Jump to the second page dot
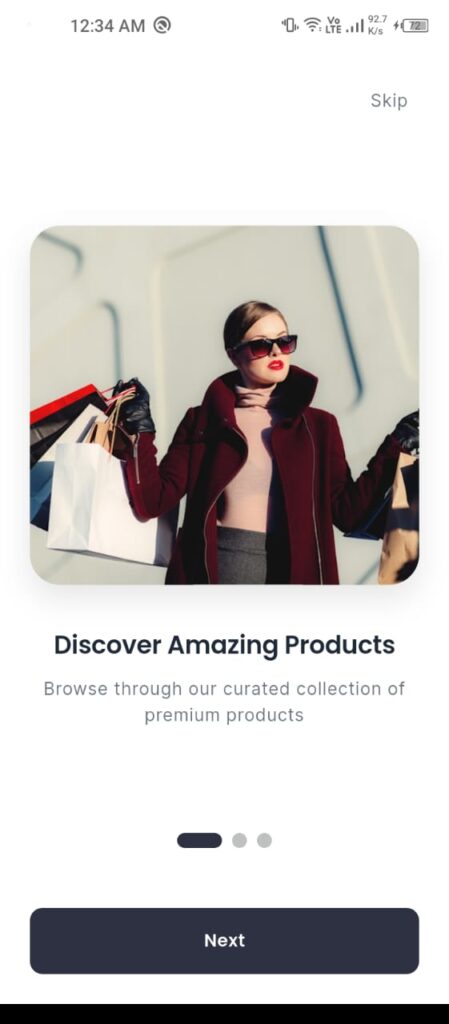 [x=240, y=840]
